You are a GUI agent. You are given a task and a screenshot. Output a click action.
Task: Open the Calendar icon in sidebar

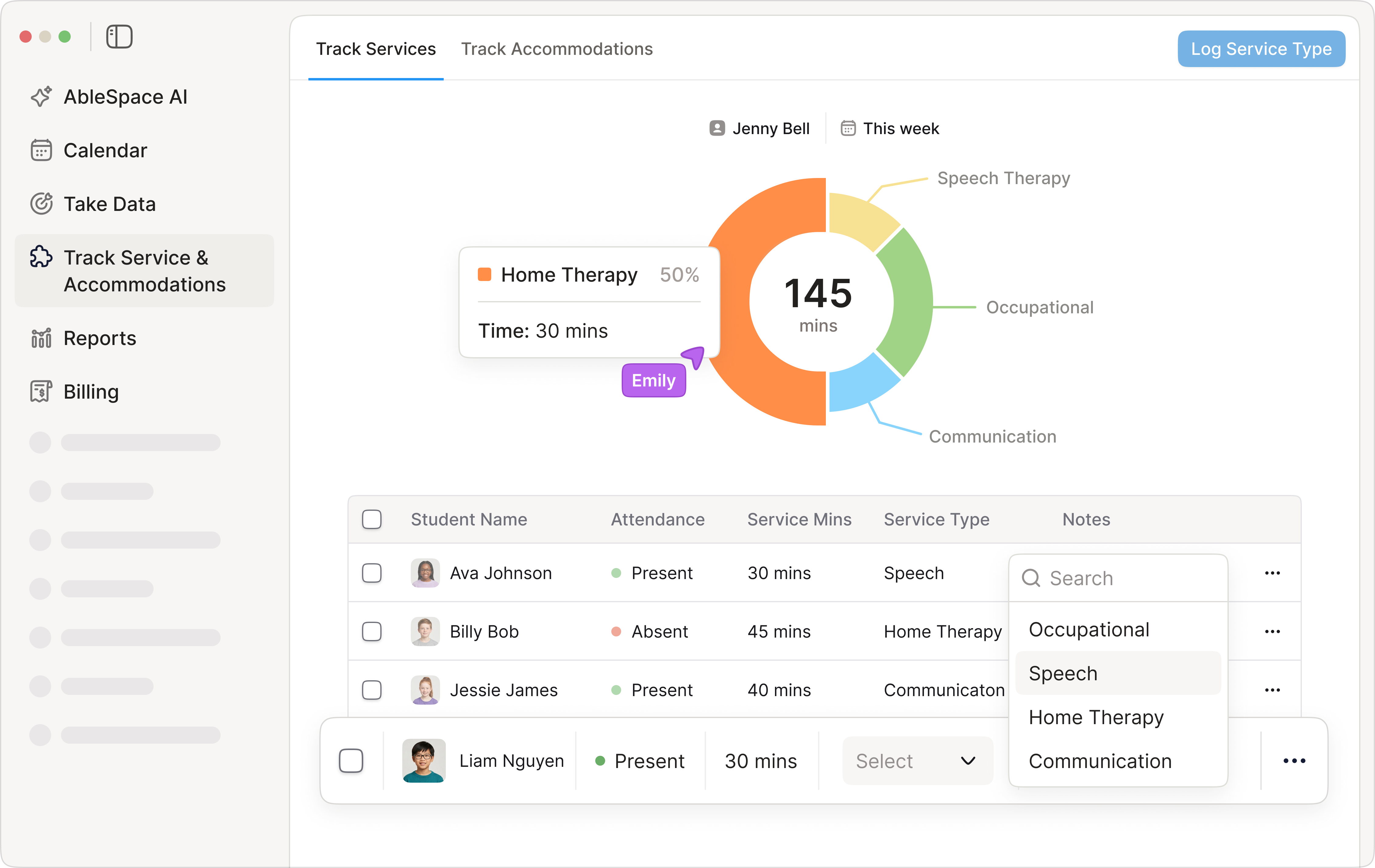click(x=41, y=150)
